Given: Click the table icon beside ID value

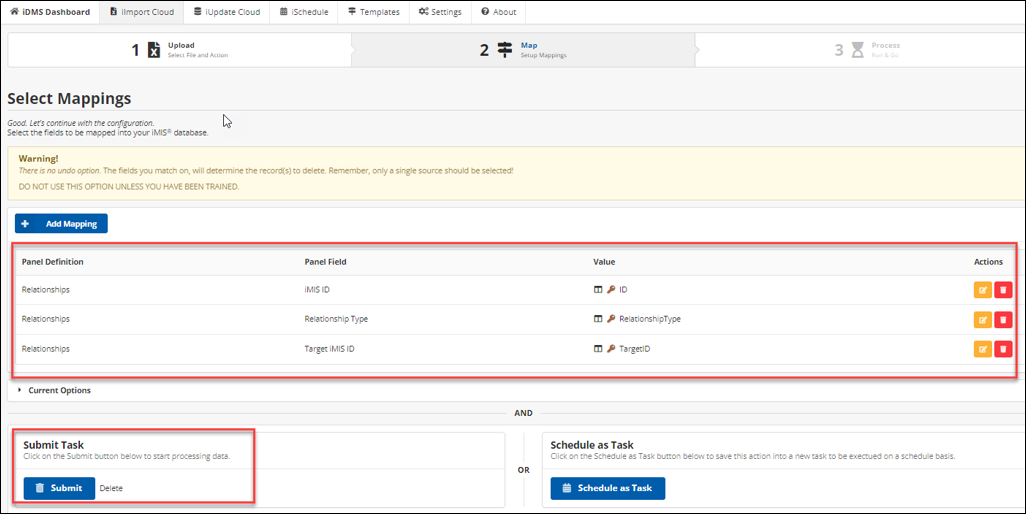Looking at the screenshot, I should coord(598,290).
